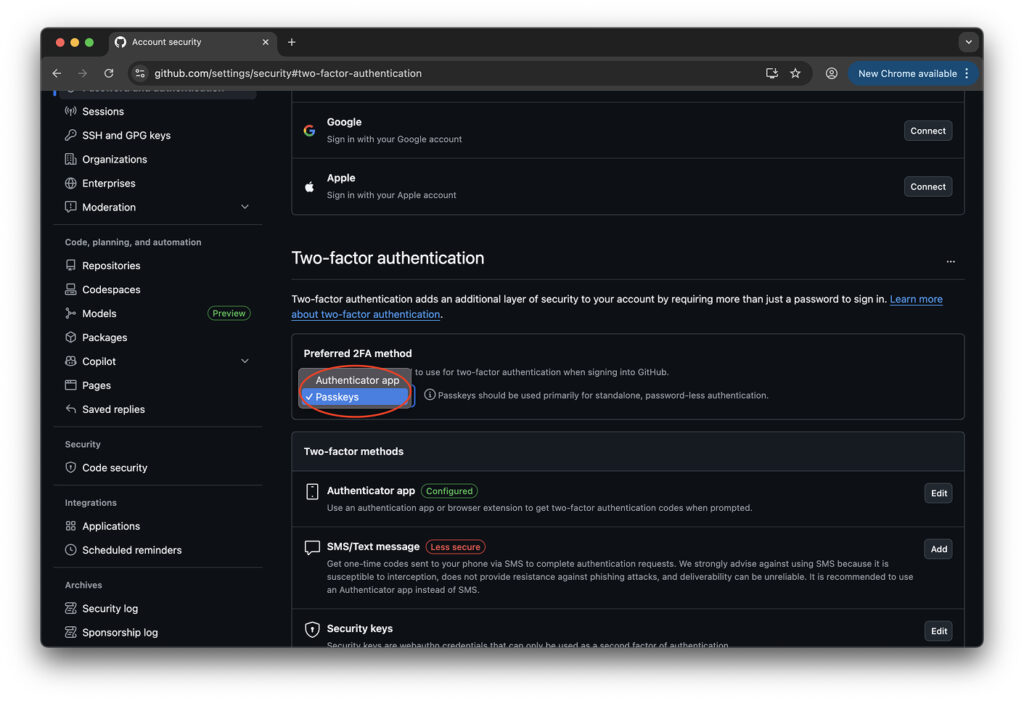1024x701 pixels.
Task: Add SMS/Text message method
Action: (938, 549)
